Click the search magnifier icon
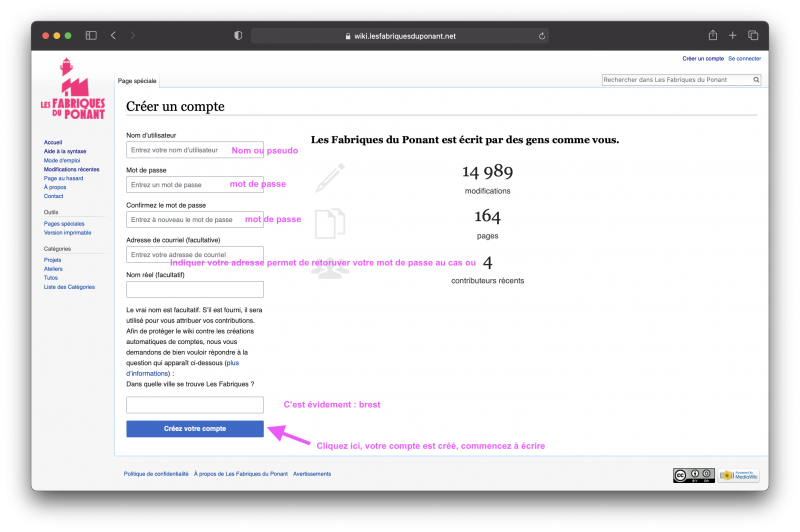800x532 pixels. tap(756, 80)
